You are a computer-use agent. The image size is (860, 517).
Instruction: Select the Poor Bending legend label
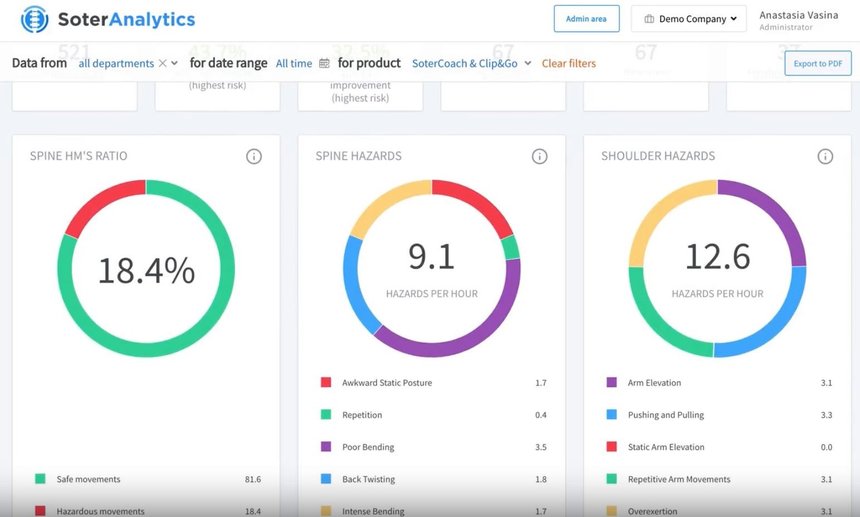(368, 447)
